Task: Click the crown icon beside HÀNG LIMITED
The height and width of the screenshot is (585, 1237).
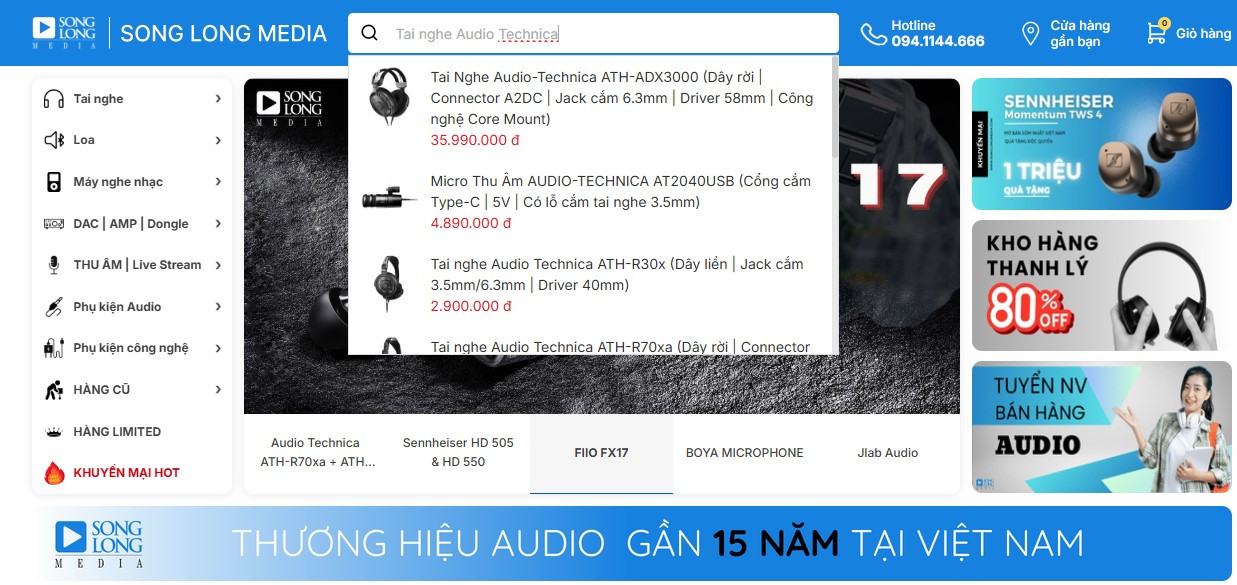Action: (54, 432)
